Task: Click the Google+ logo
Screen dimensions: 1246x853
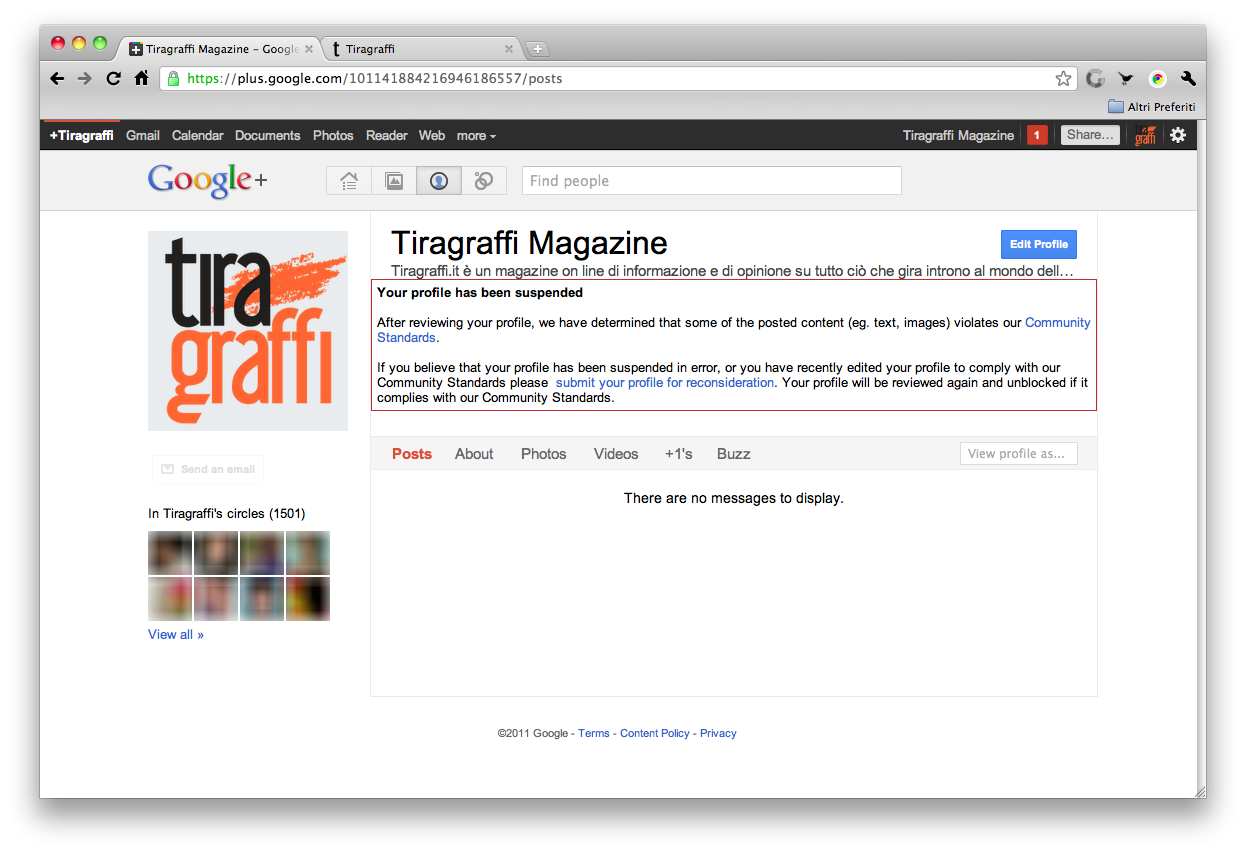Action: [x=208, y=181]
